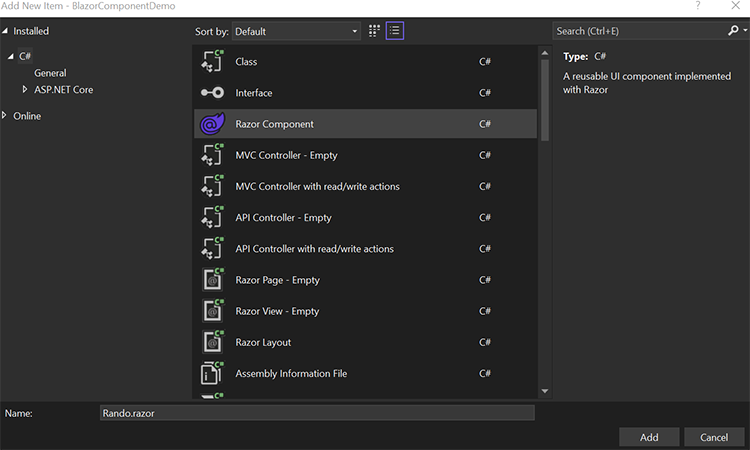
Task: Select the C# category label
Action: point(25,56)
